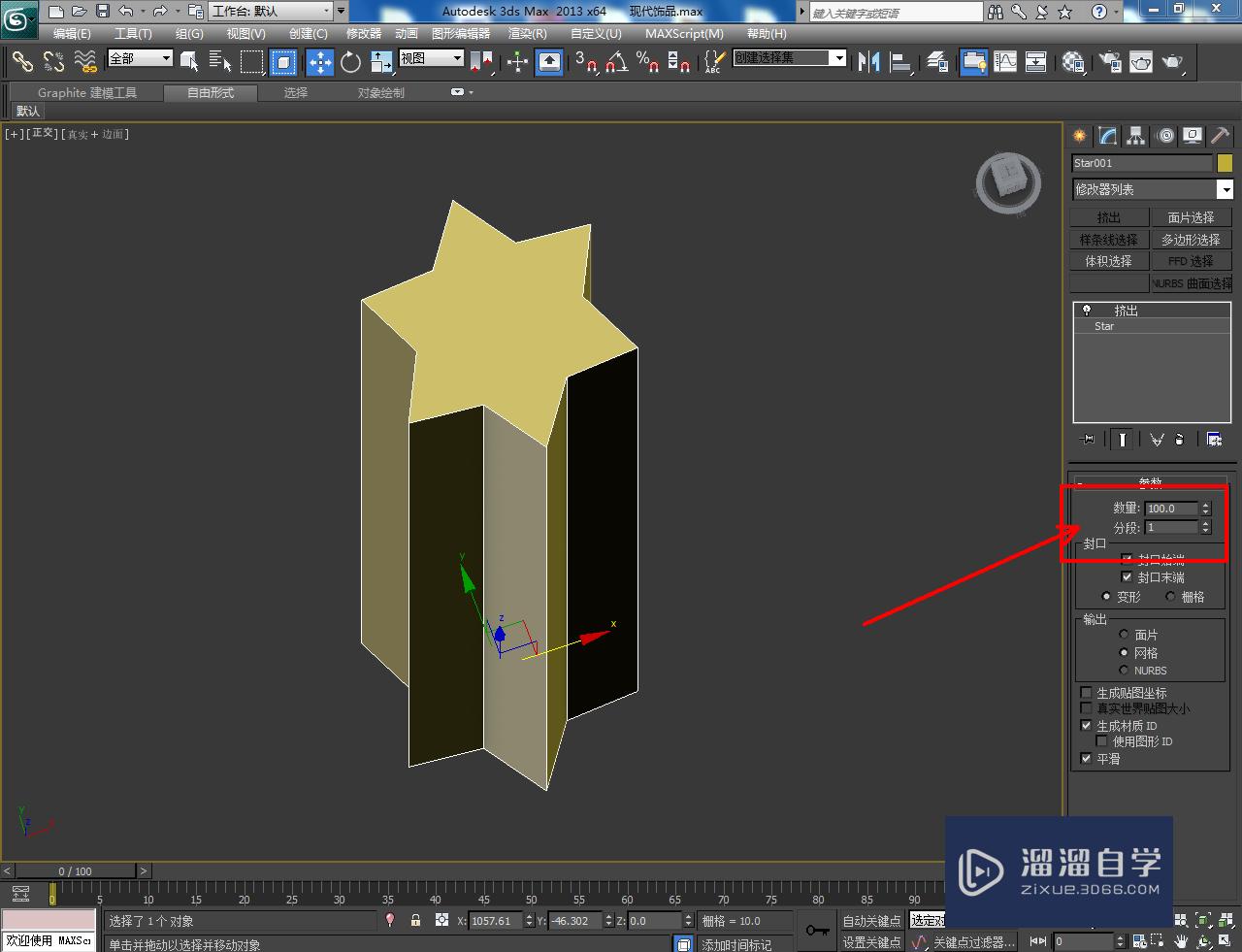Click the Mirror tool icon
1242x952 pixels.
868,61
